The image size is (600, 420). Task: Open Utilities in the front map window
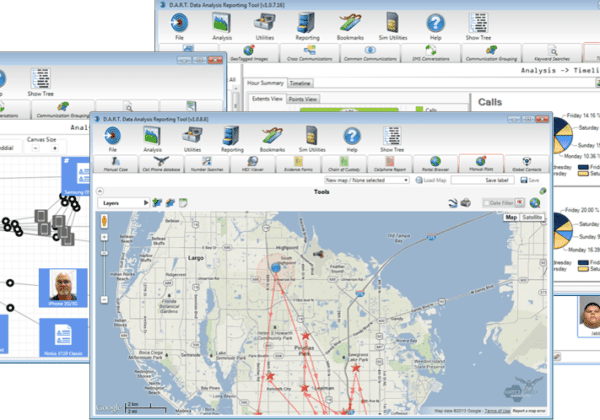[x=192, y=139]
